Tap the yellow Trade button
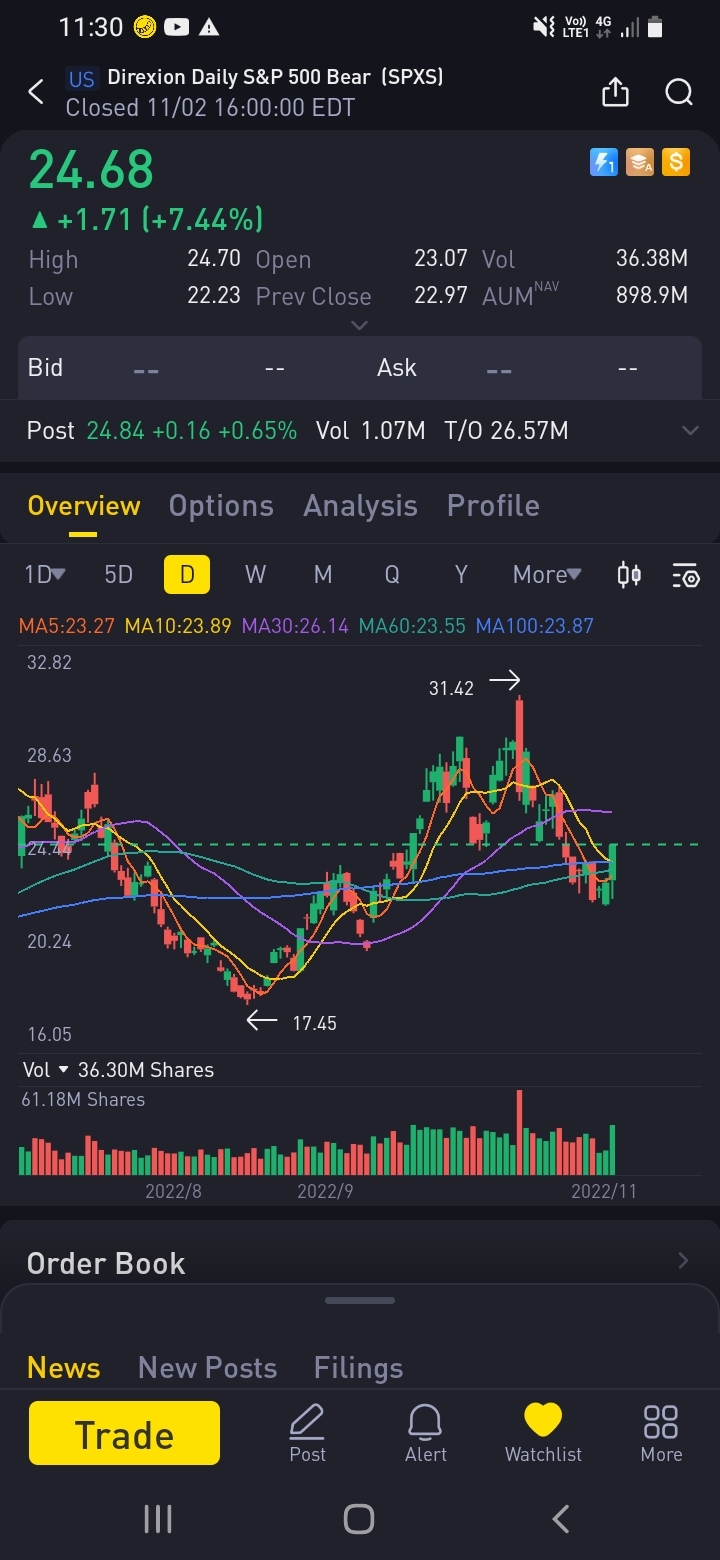Image resolution: width=720 pixels, height=1560 pixels. (124, 1433)
